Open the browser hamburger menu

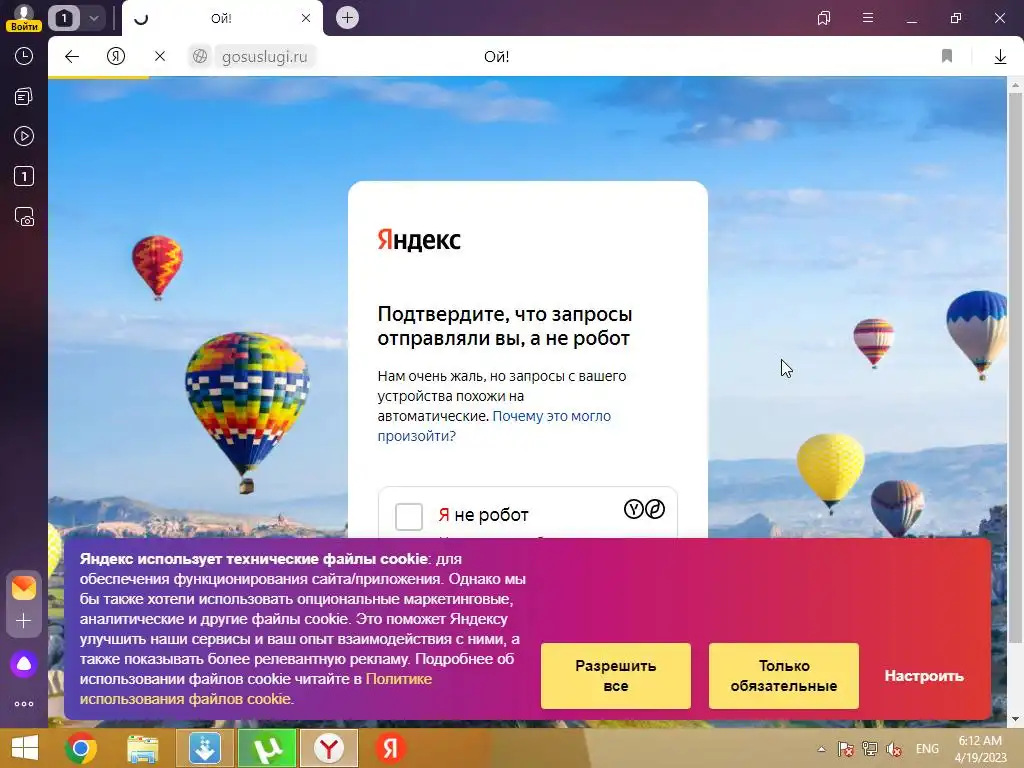(868, 18)
